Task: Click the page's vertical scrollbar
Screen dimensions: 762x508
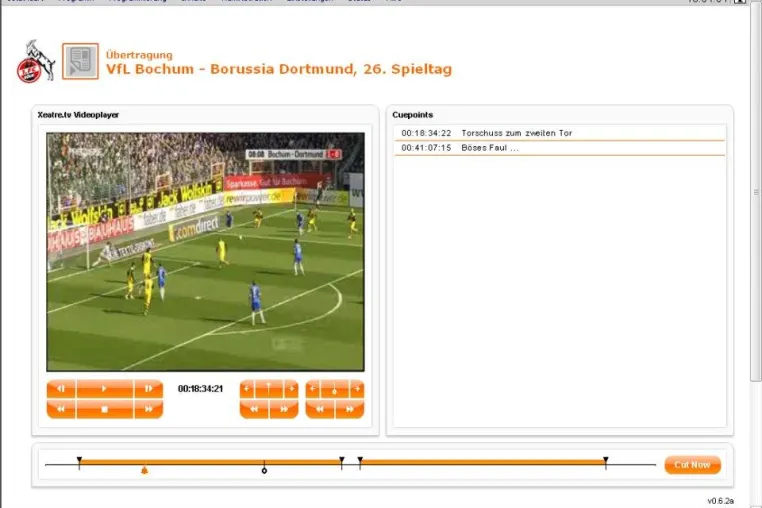Action: (x=756, y=193)
